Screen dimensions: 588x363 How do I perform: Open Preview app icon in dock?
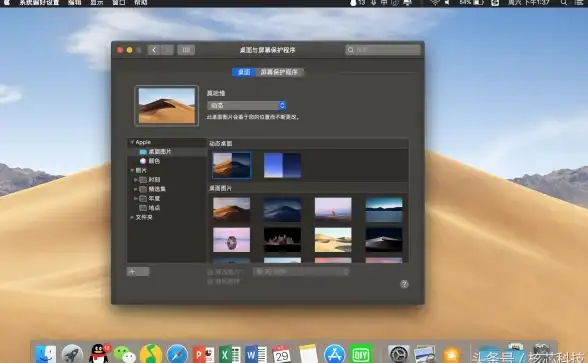tap(424, 355)
